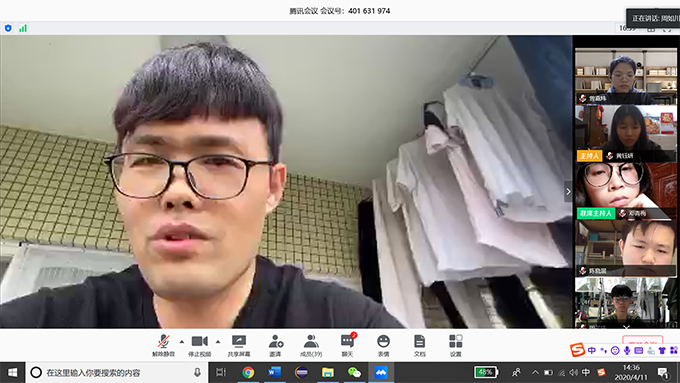Click the blue security shield icon
Viewport: 680px width, 383px height.
coord(8,28)
